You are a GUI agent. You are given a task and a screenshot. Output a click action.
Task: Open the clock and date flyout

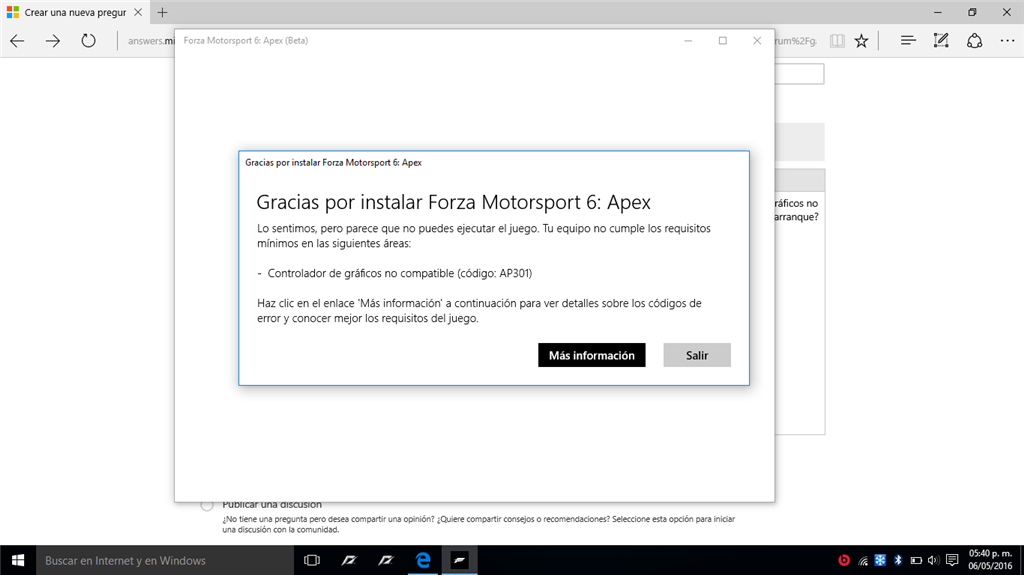tap(990, 560)
